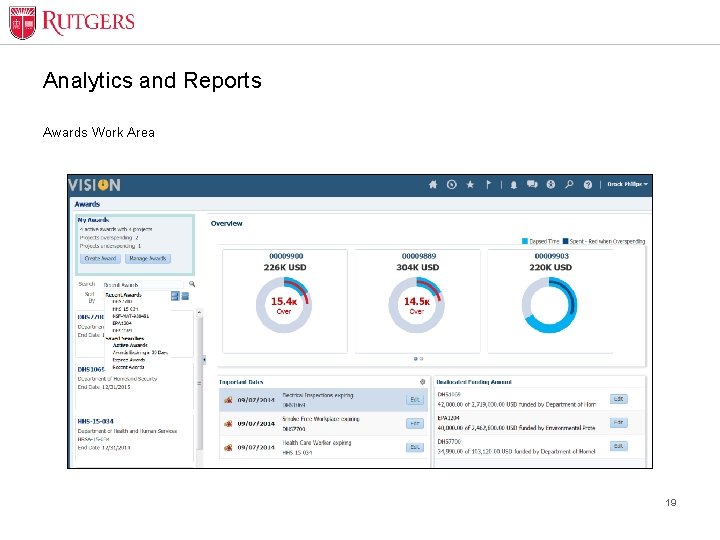Click 'Overview' heading text
Screen dimensions: 720x540
(x=226, y=224)
